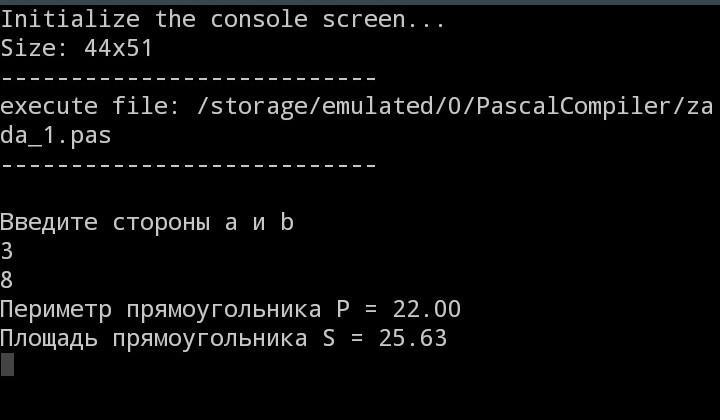Click the blinking cursor block at bottom
This screenshot has height=420, width=720.
coord(7,366)
